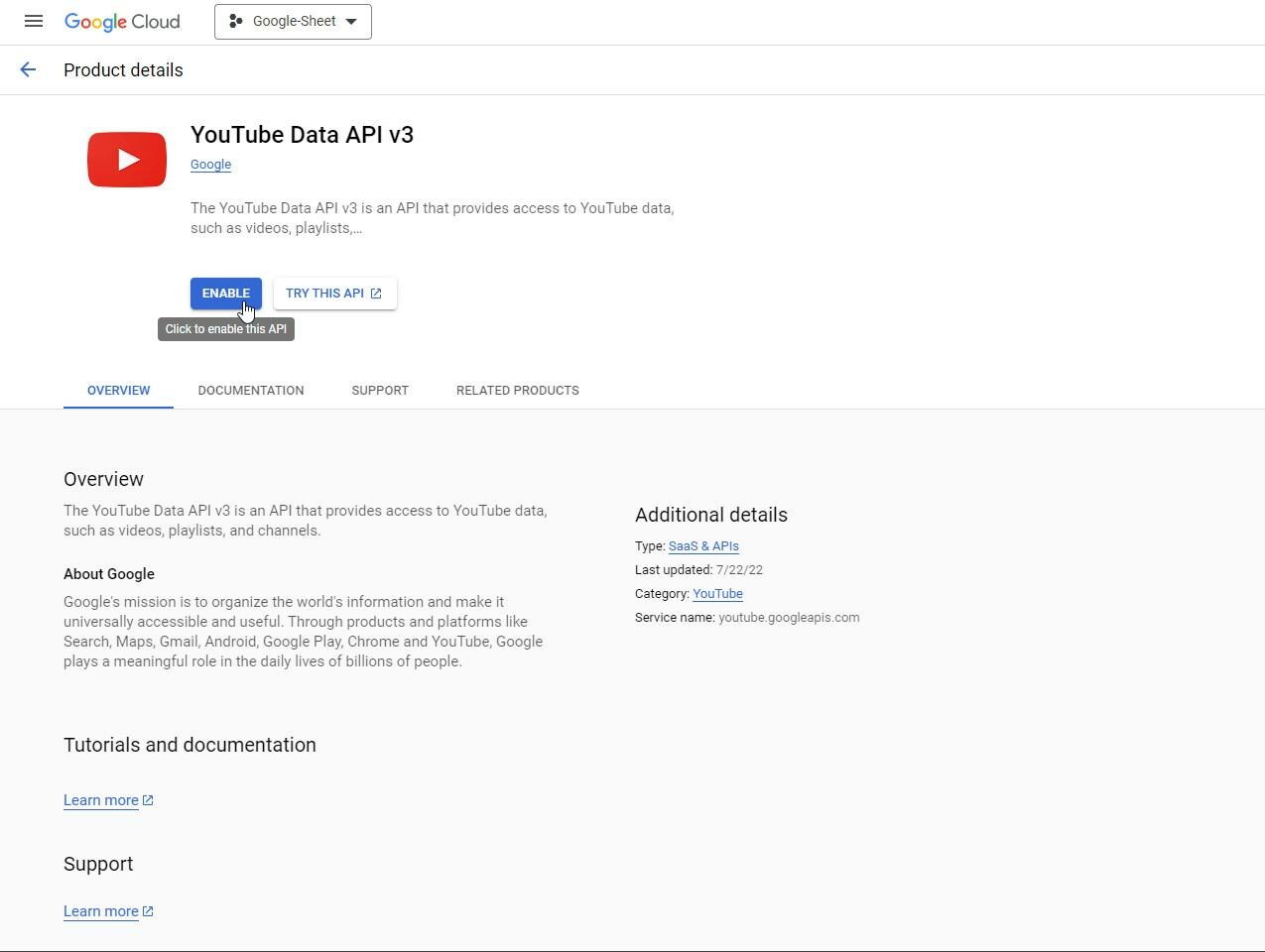Open TRY THIS API in a new tab
This screenshot has height=952, width=1265.
327,293
